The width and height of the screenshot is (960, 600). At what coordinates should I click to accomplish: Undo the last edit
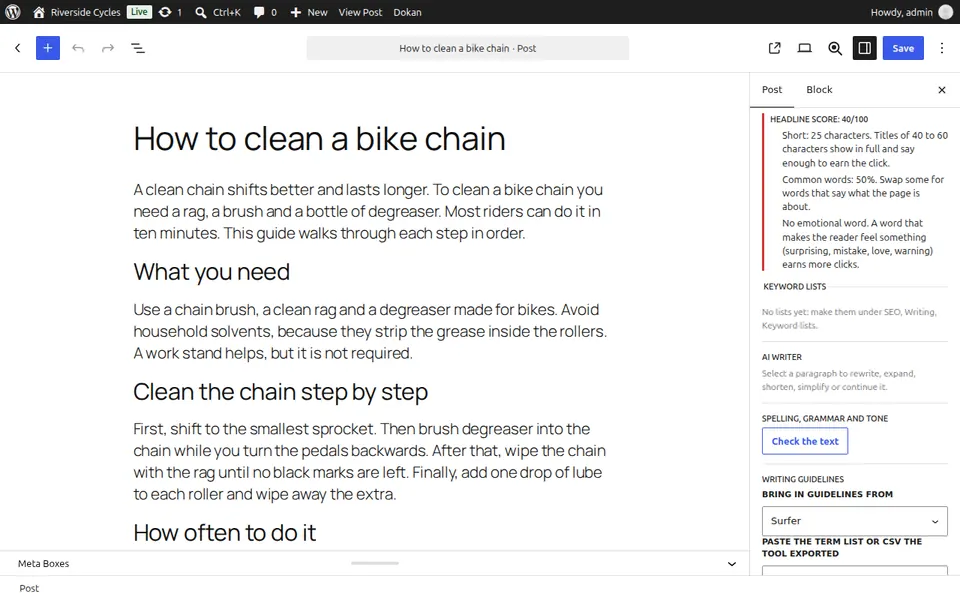78,48
